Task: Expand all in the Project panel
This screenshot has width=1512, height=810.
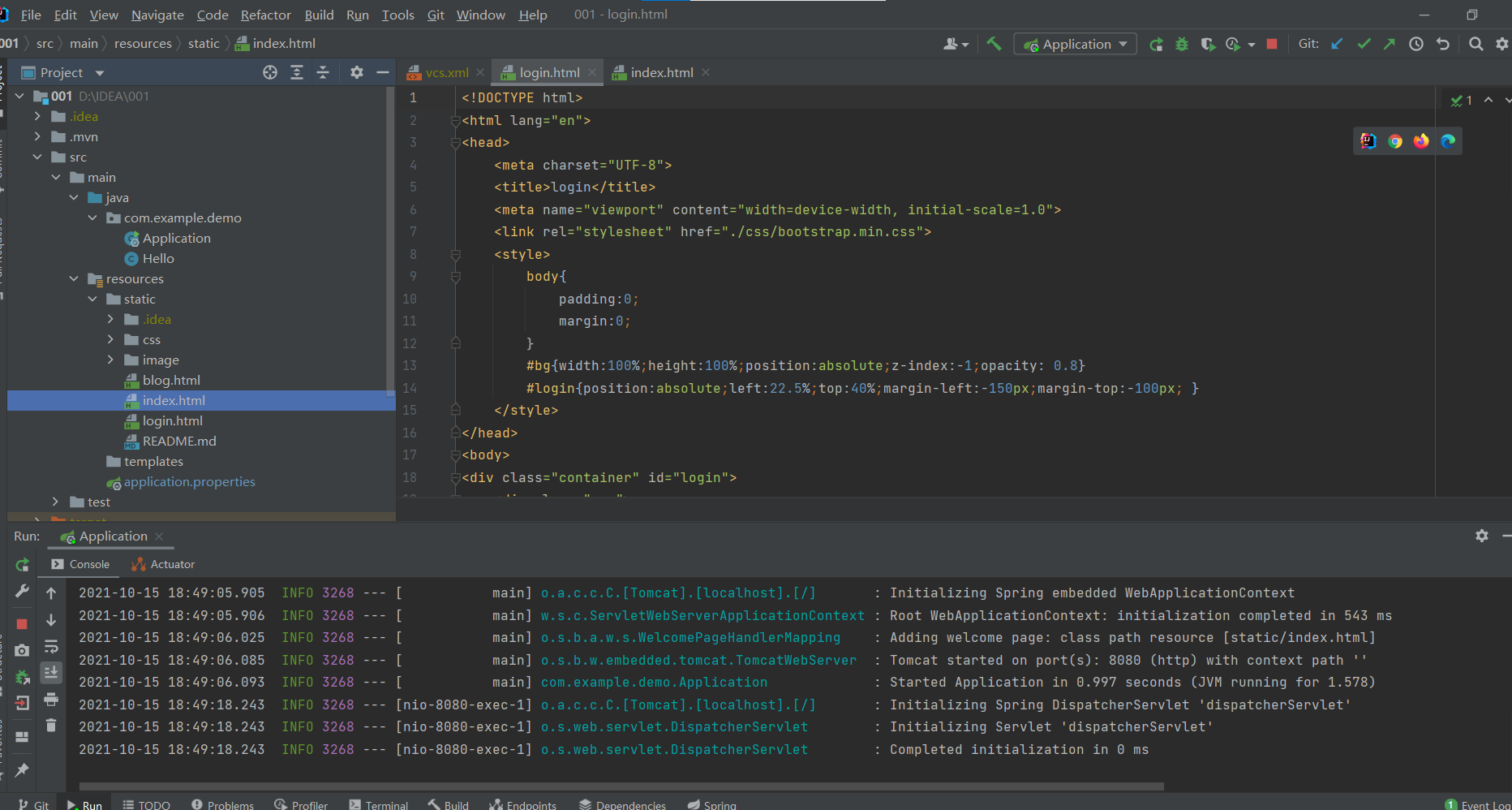Action: [297, 72]
